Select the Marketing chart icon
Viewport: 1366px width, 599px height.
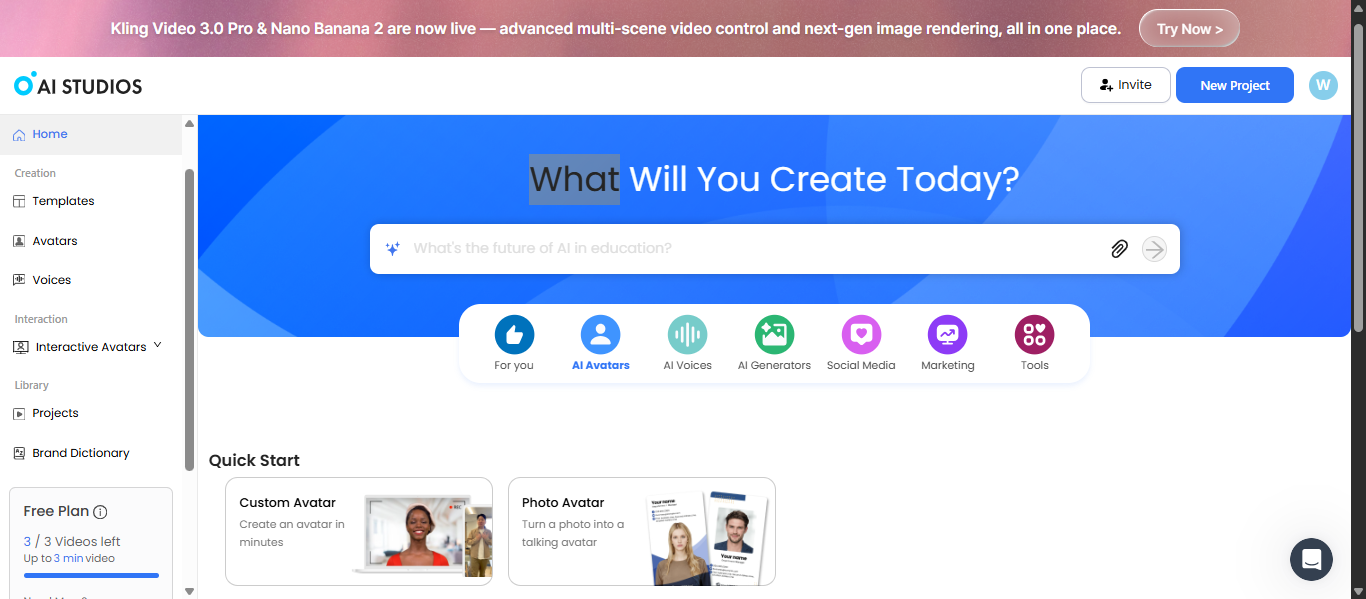947,335
